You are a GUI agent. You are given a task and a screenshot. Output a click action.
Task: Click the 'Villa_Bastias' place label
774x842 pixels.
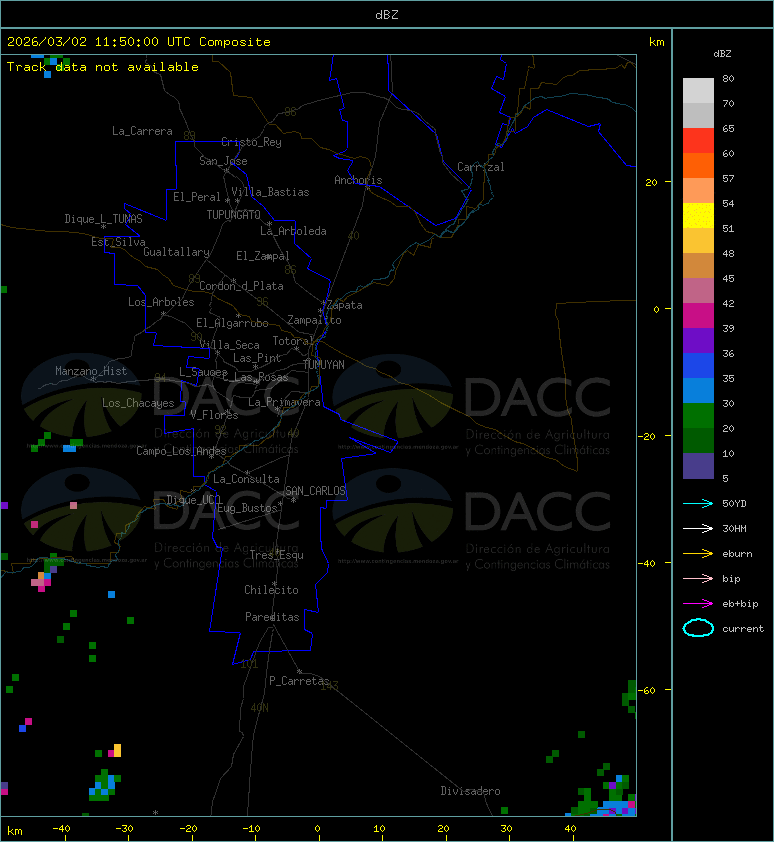click(x=271, y=192)
